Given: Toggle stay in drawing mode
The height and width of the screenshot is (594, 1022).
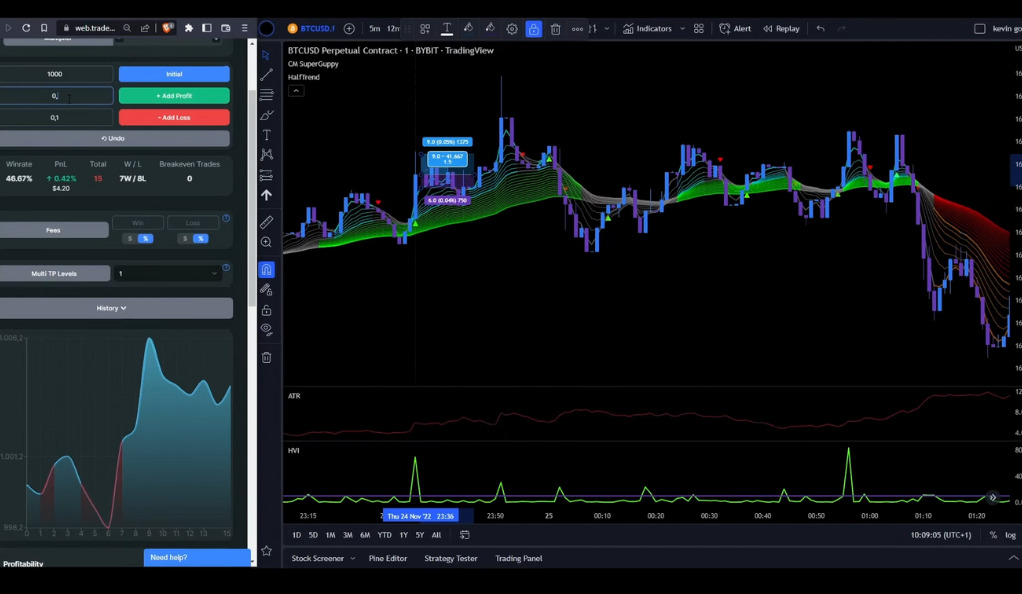Looking at the screenshot, I should click(266, 290).
